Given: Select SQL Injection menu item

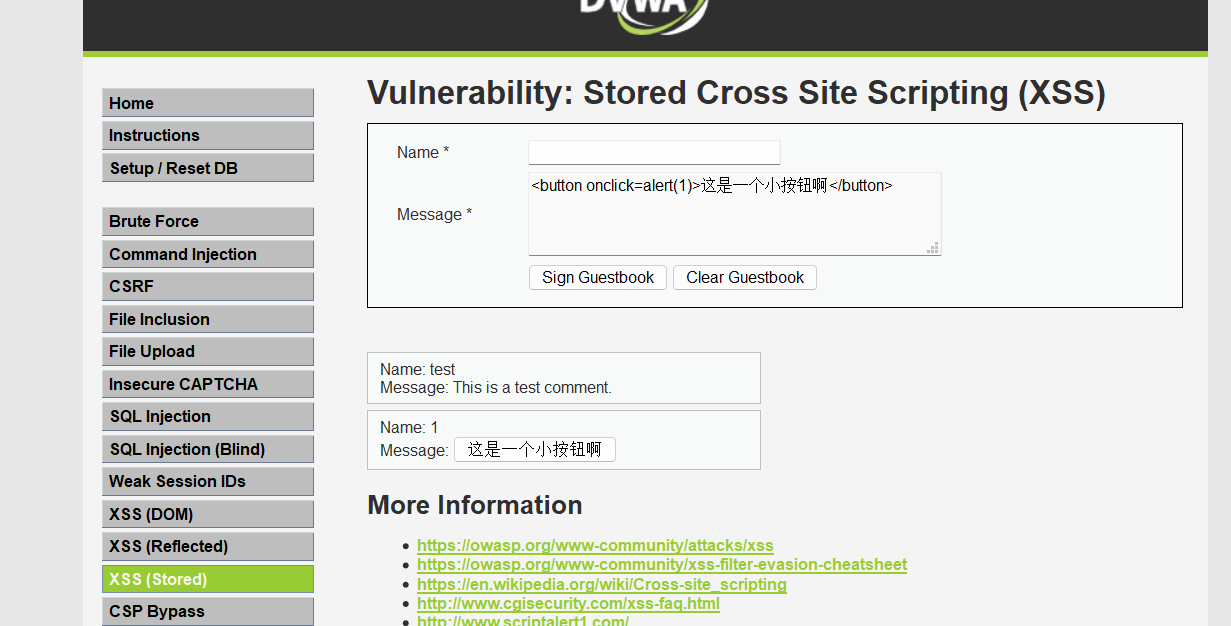Looking at the screenshot, I should (208, 416).
